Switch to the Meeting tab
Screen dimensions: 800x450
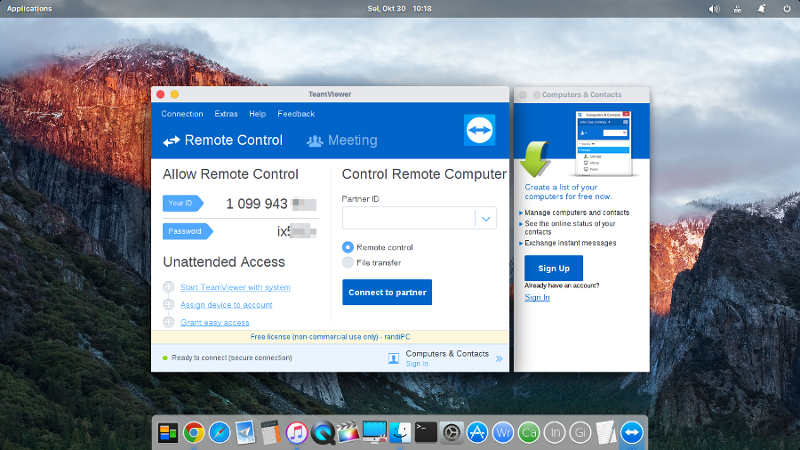342,140
